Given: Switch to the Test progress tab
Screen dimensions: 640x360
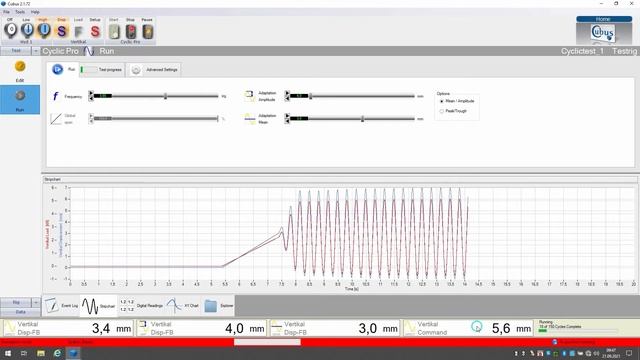Looking at the screenshot, I should (x=102, y=70).
